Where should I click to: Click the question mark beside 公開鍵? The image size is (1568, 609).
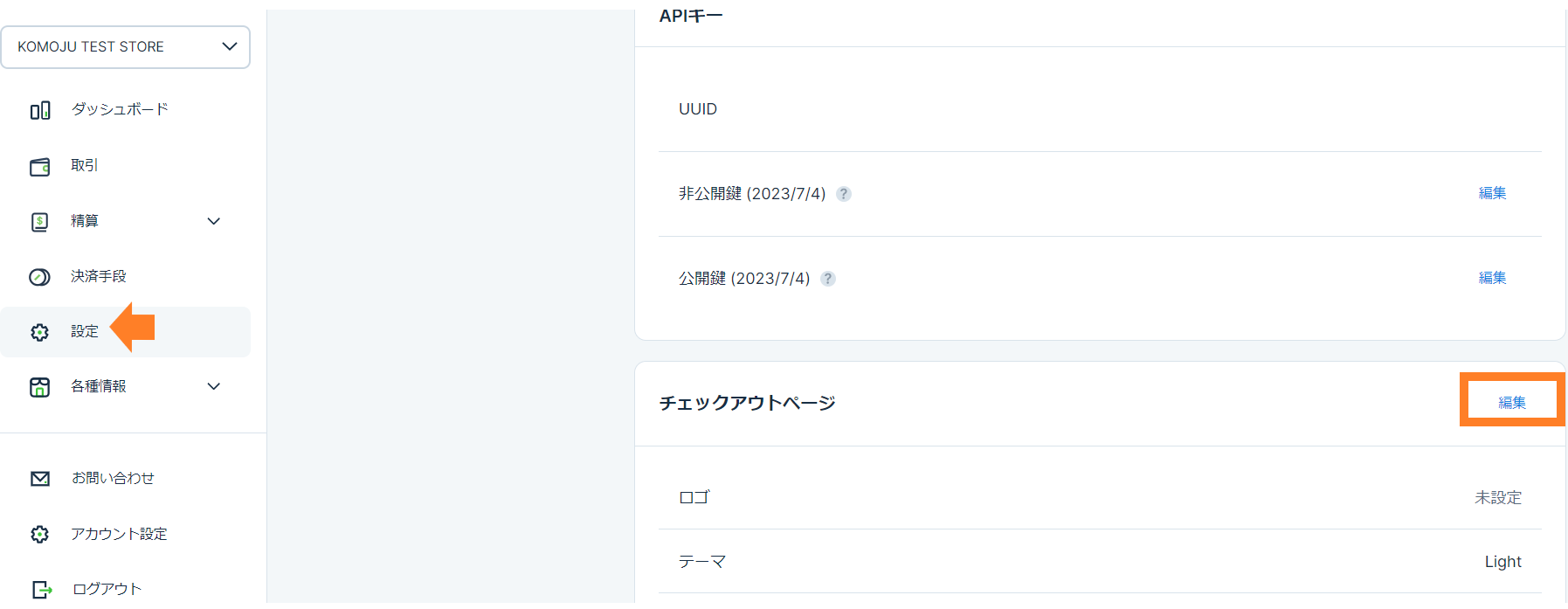828,279
